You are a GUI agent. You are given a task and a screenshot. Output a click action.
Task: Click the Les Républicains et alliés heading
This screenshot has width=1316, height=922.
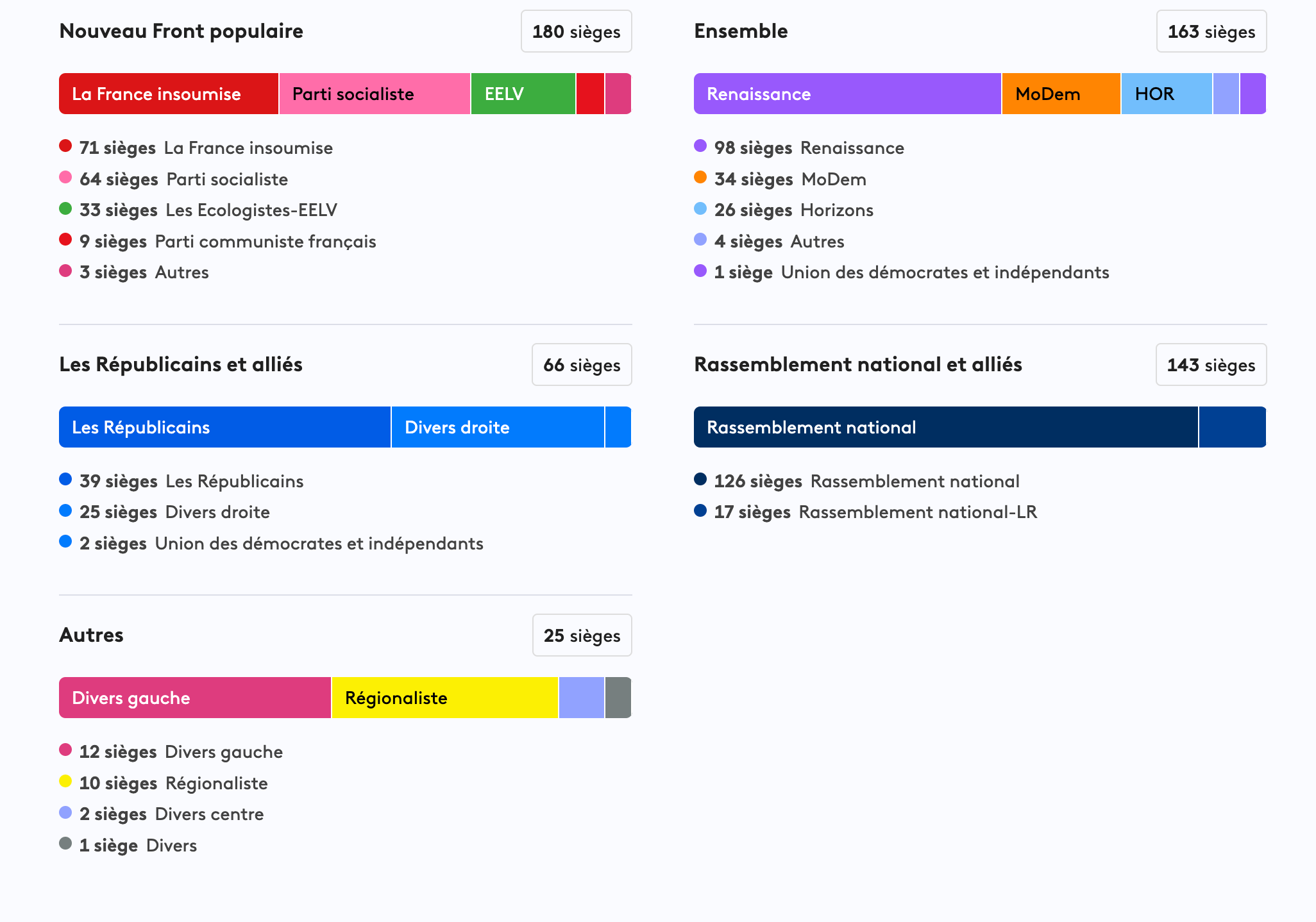(x=181, y=364)
